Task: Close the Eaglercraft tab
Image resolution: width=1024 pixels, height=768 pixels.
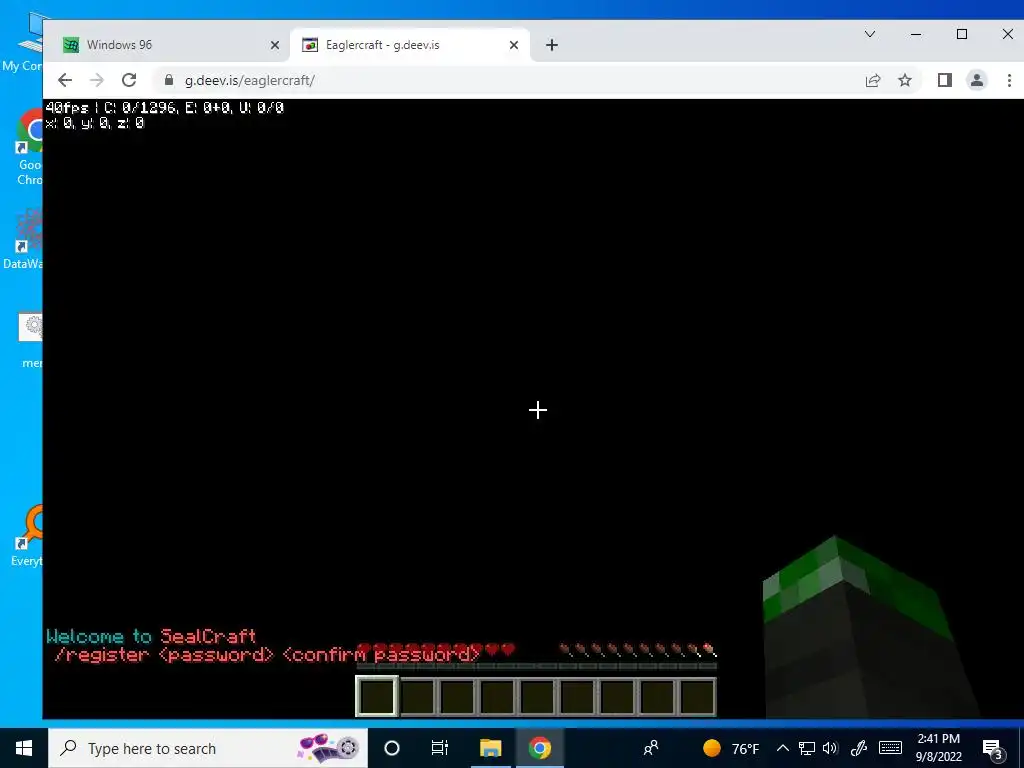Action: point(514,45)
